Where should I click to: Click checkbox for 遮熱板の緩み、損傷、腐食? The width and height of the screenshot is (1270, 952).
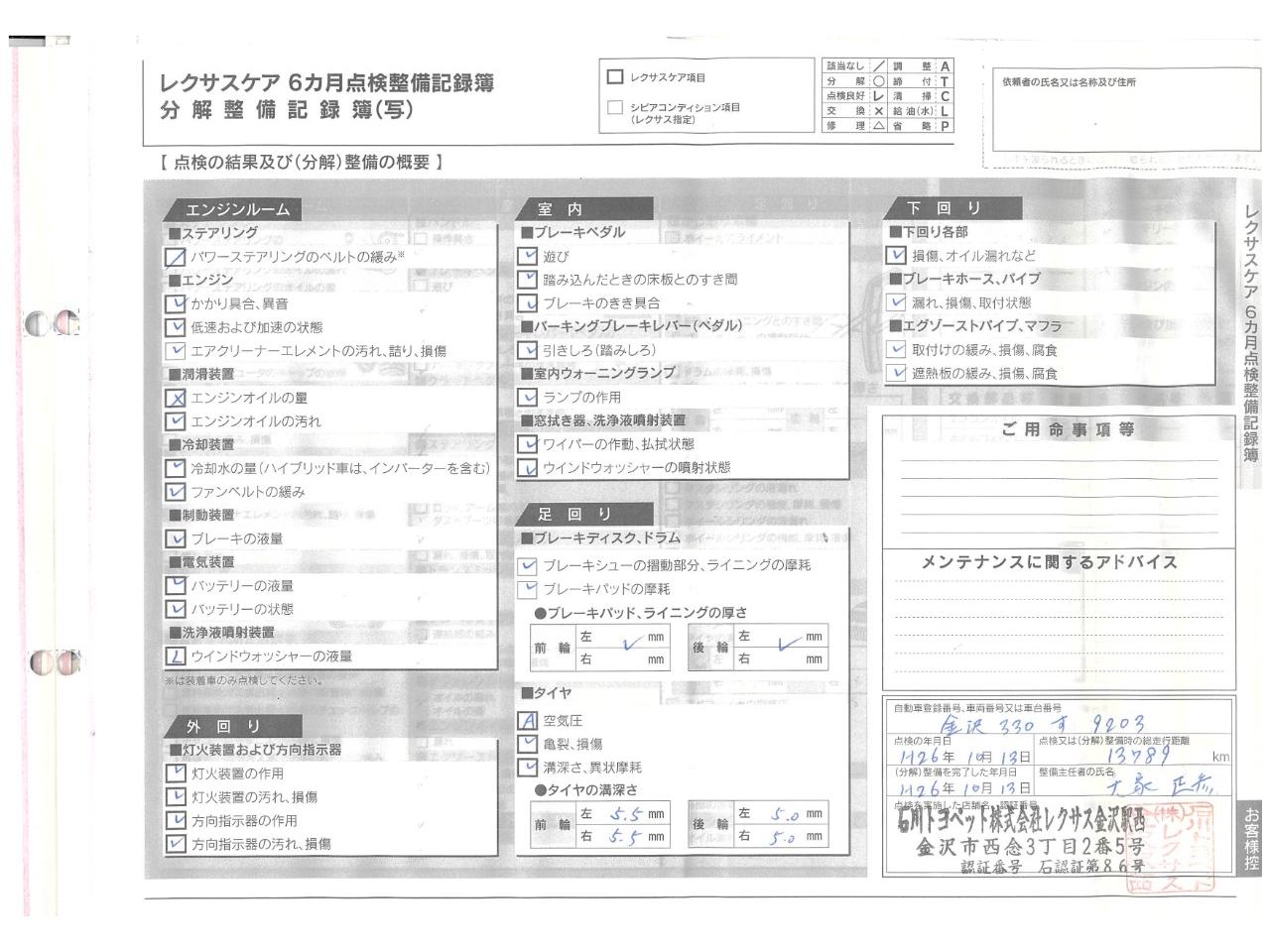[x=897, y=374]
